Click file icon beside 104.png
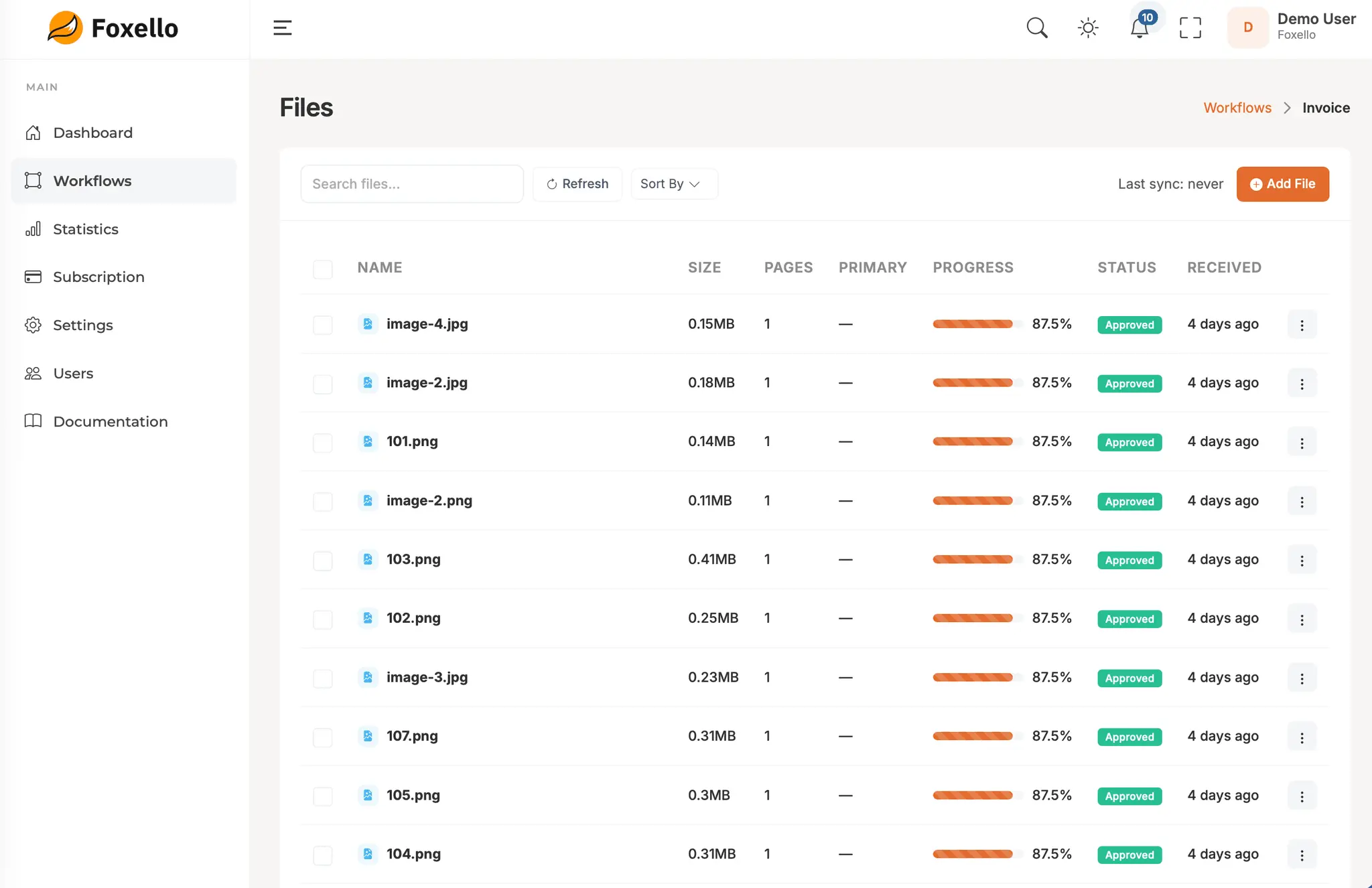This screenshot has width=1372, height=888. (x=368, y=854)
